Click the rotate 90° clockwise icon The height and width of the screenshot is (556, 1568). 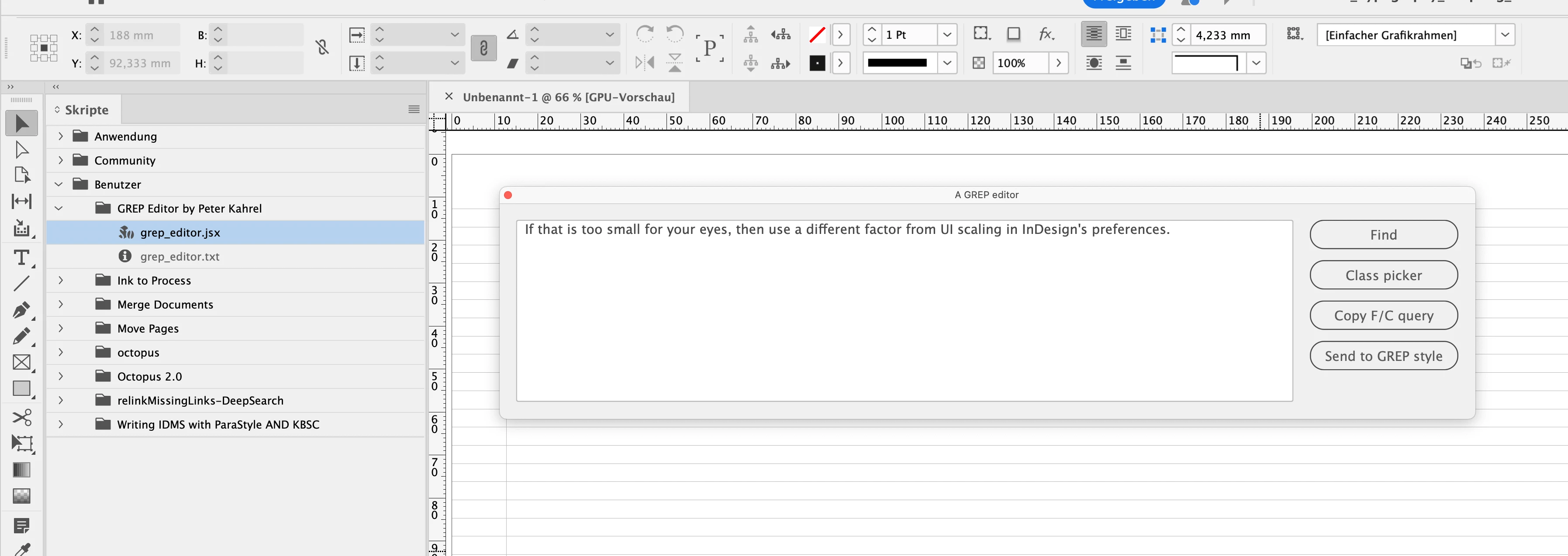[645, 34]
